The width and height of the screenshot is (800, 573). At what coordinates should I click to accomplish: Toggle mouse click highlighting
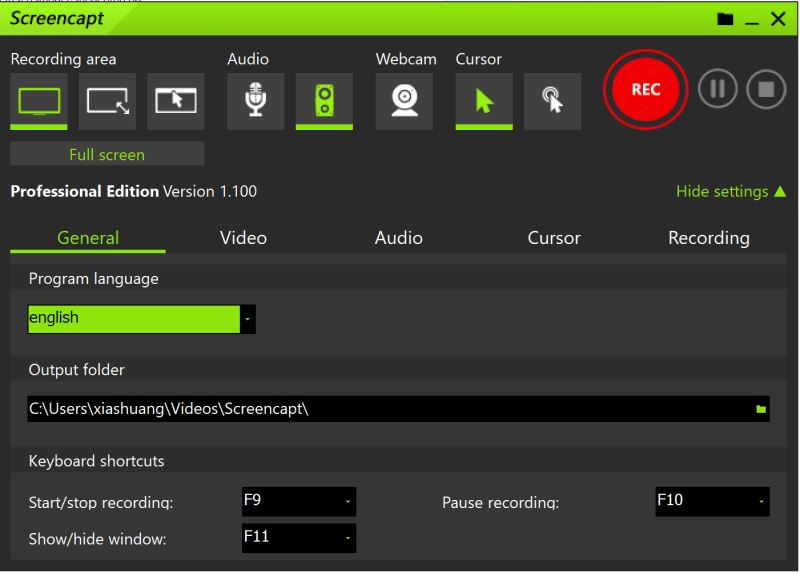pyautogui.click(x=553, y=101)
